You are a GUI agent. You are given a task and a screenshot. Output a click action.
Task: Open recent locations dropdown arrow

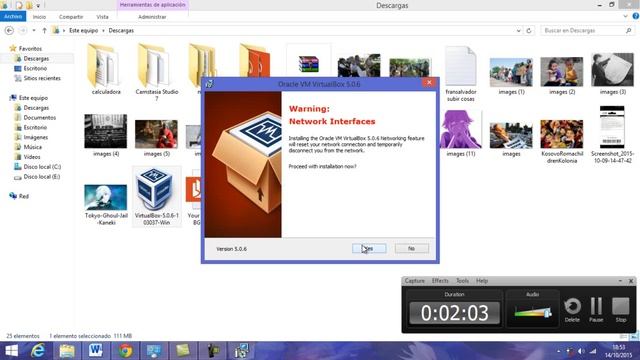pyautogui.click(x=34, y=31)
